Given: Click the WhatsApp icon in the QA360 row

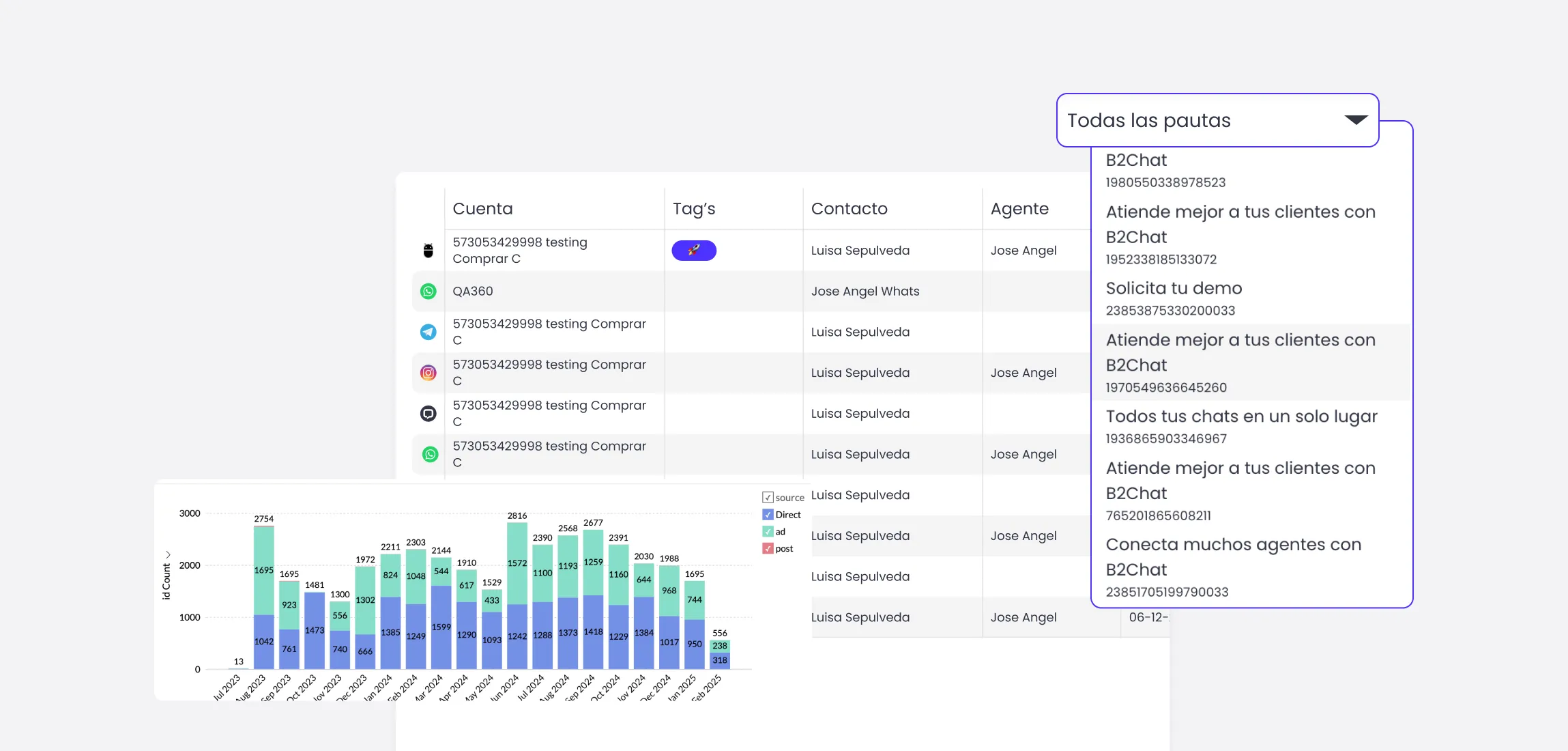Looking at the screenshot, I should click(x=428, y=292).
